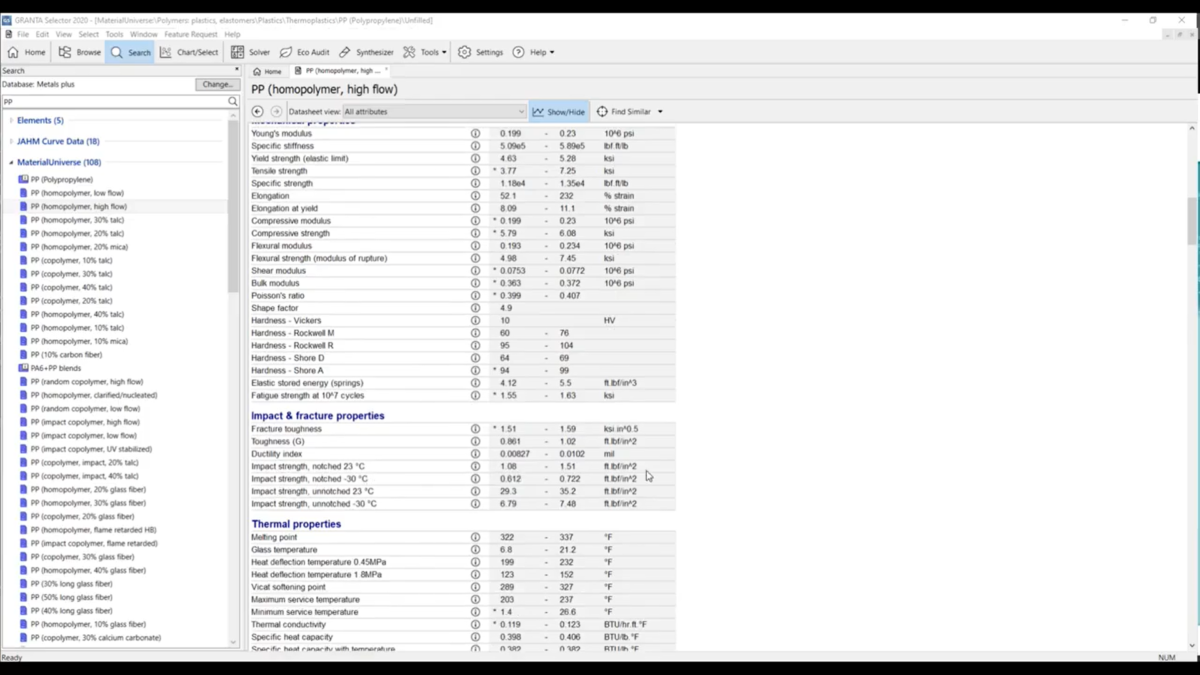
Task: Click info icon for Elongation at yield
Action: 475,208
